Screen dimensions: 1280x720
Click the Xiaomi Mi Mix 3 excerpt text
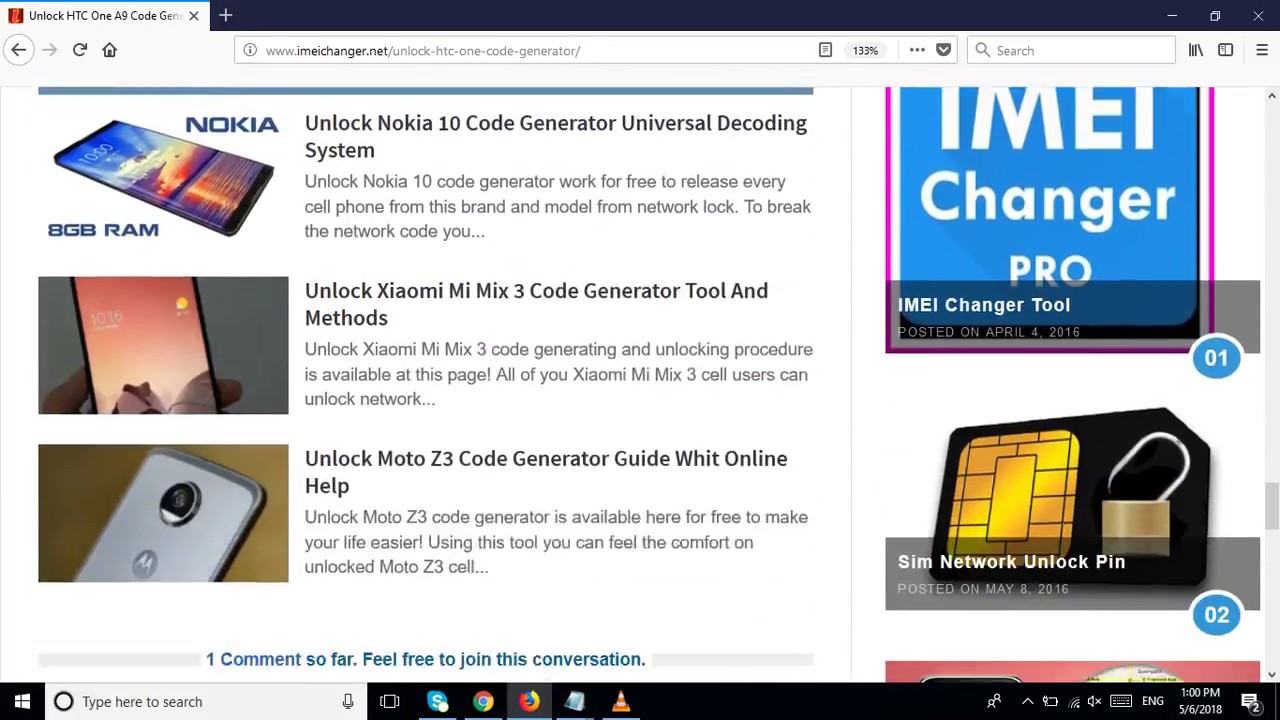[x=558, y=374]
